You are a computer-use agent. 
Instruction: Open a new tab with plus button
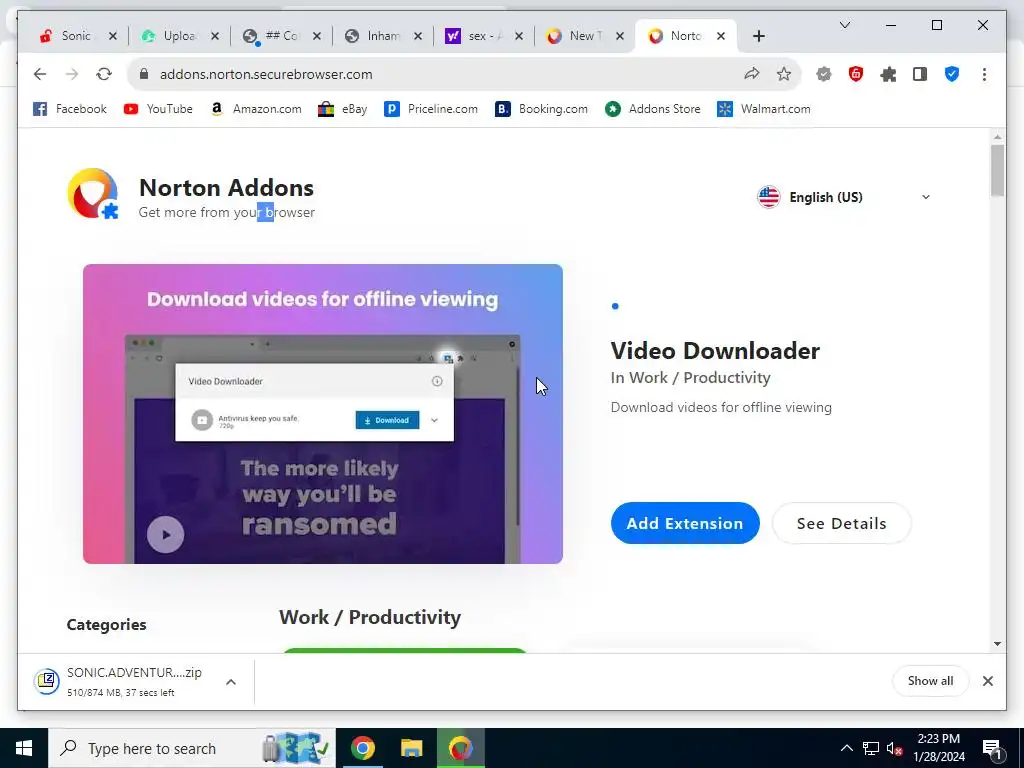758,37
